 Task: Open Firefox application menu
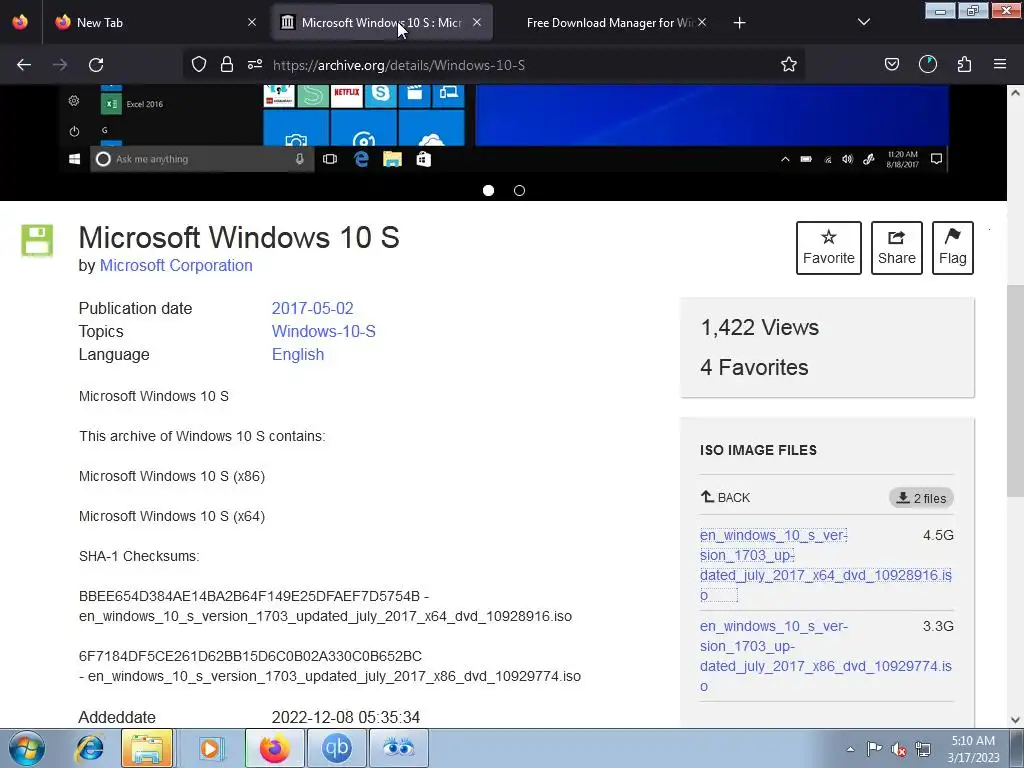(1000, 64)
